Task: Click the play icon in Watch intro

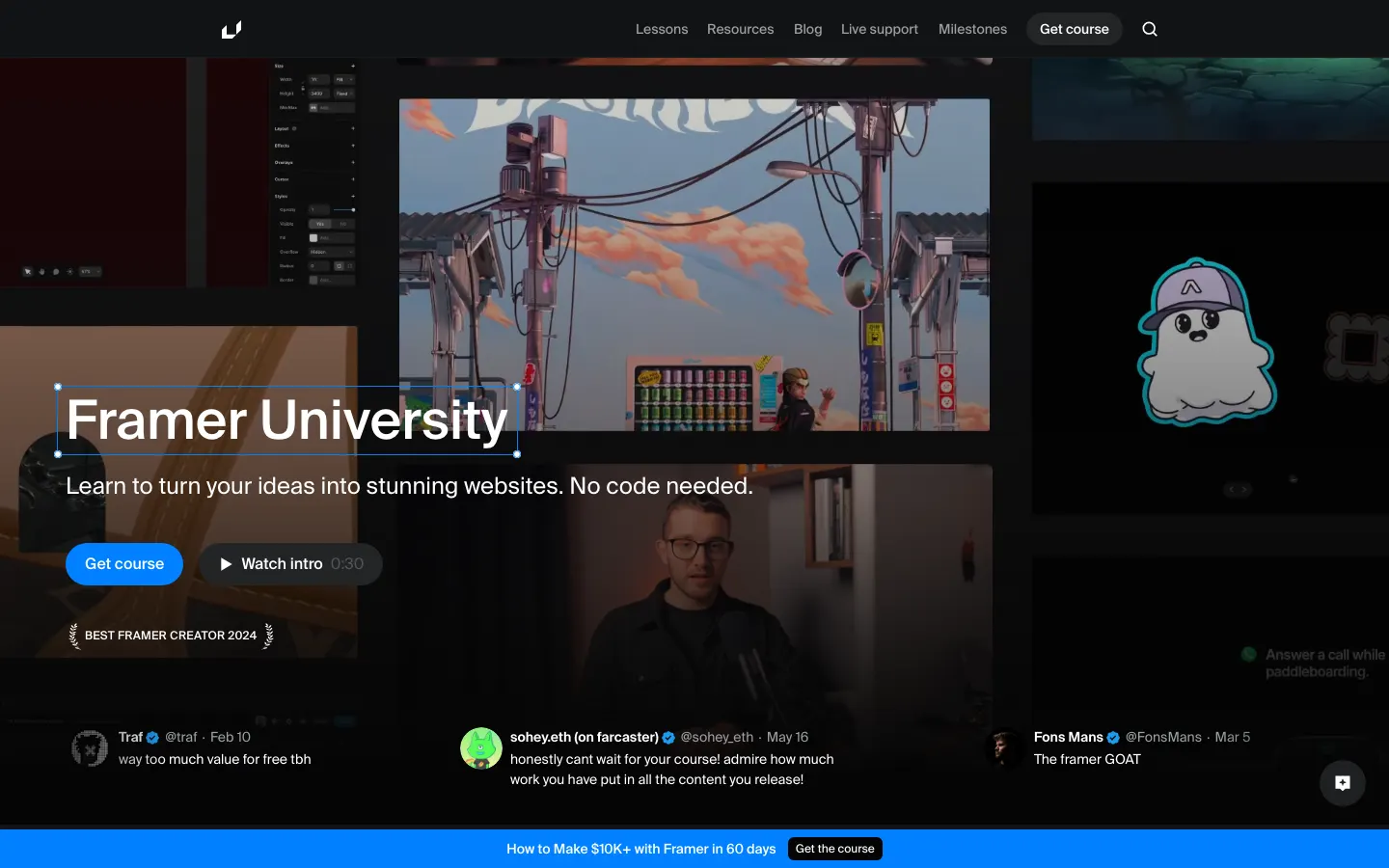Action: (x=226, y=564)
